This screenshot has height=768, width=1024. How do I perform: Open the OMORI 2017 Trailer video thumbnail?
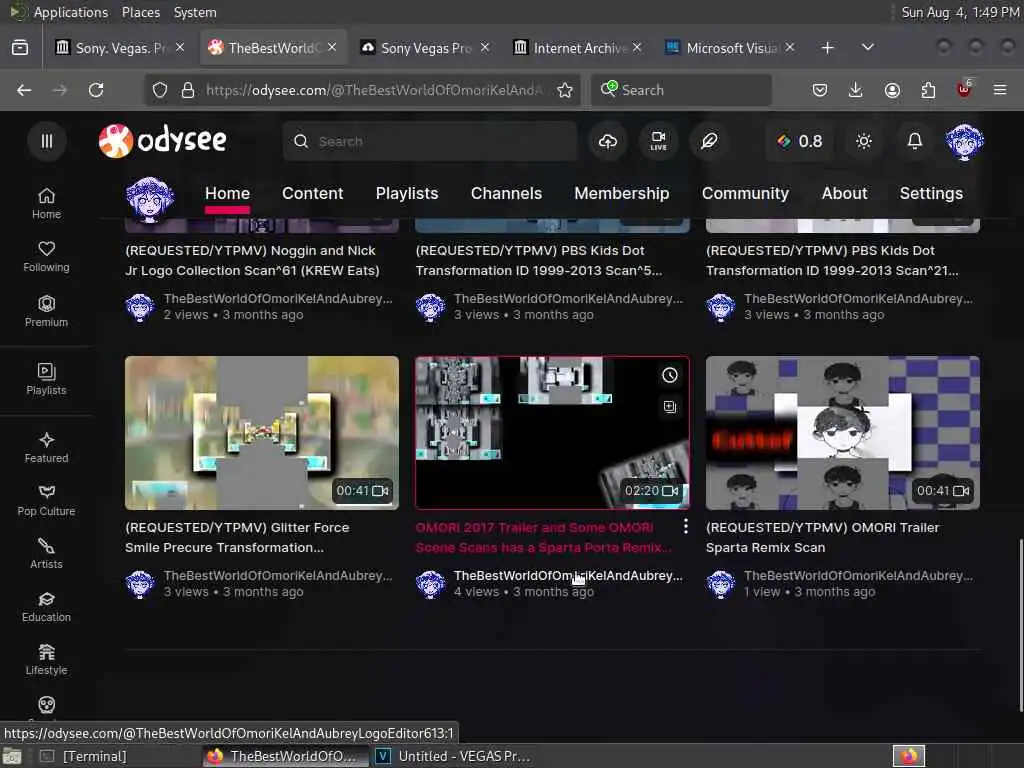tap(552, 432)
